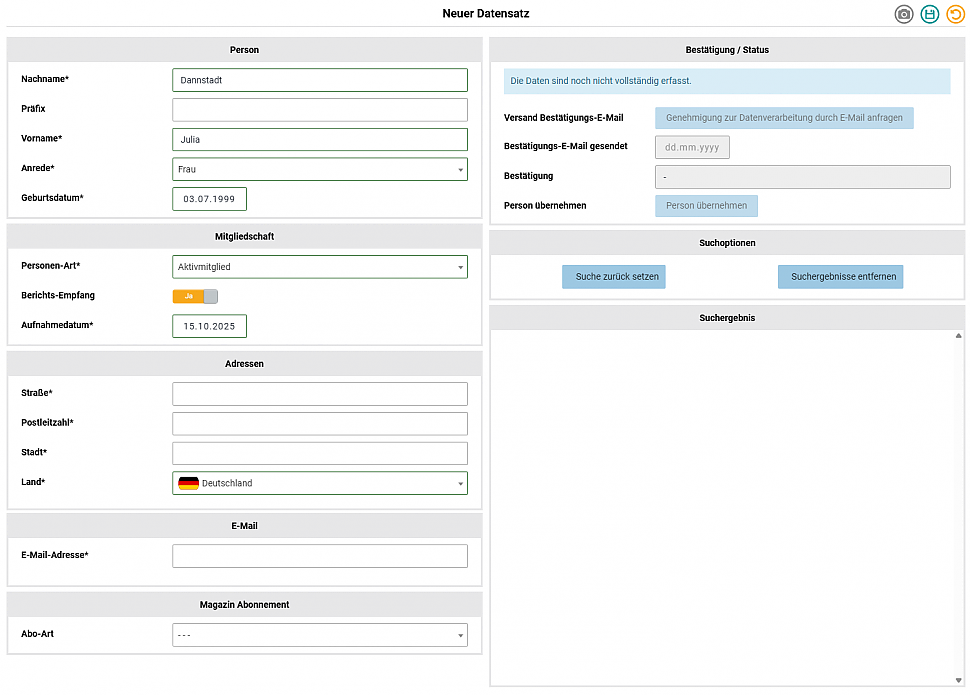Screen dimensions: 970x695
Task: Focus the Straße input field
Action: pyautogui.click(x=319, y=394)
